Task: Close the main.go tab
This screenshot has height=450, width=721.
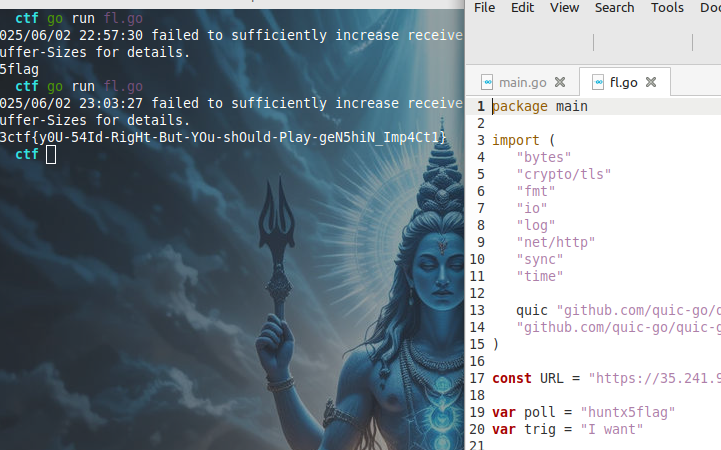Action: (x=560, y=82)
